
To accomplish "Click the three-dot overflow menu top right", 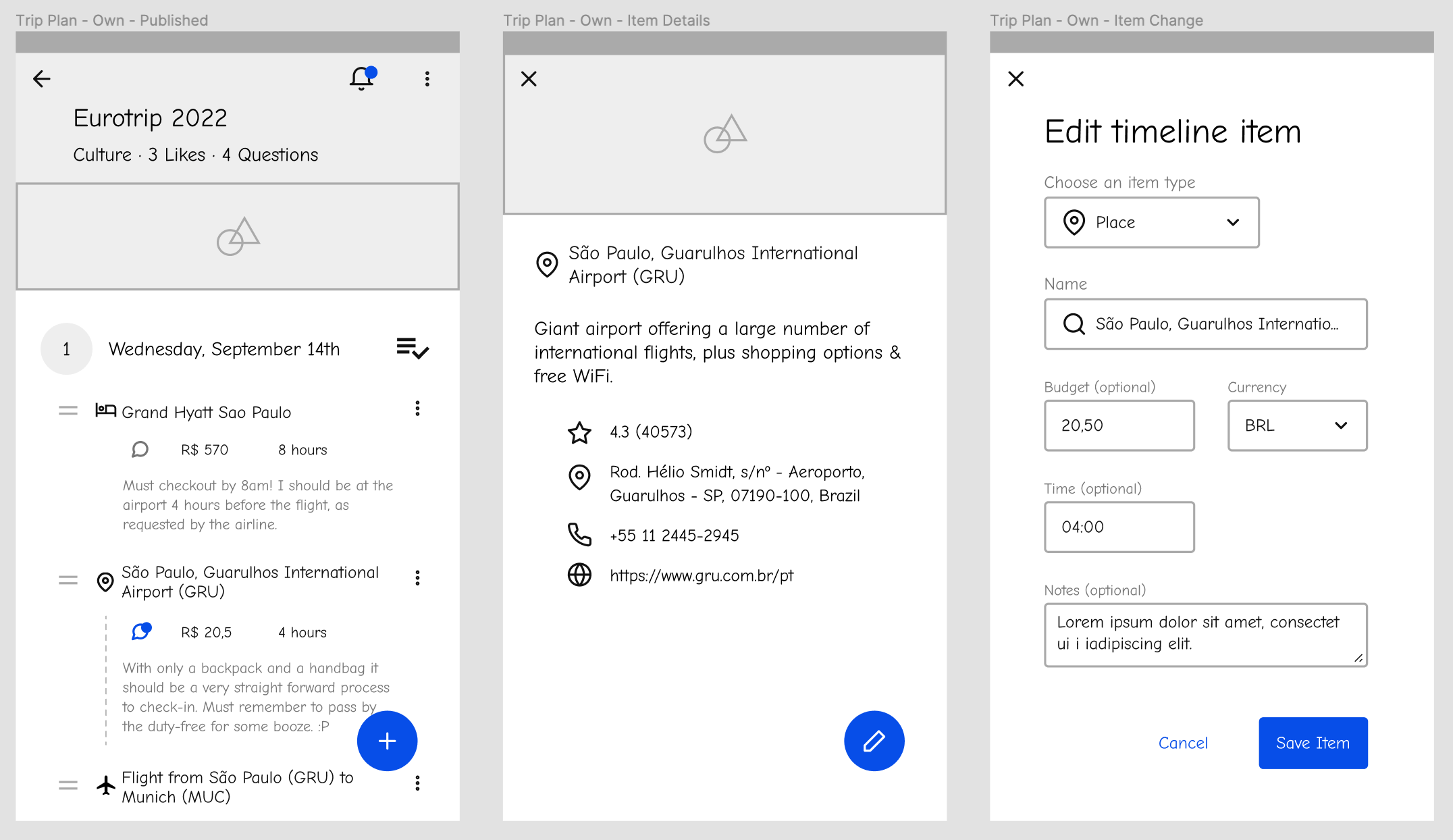I will click(427, 79).
